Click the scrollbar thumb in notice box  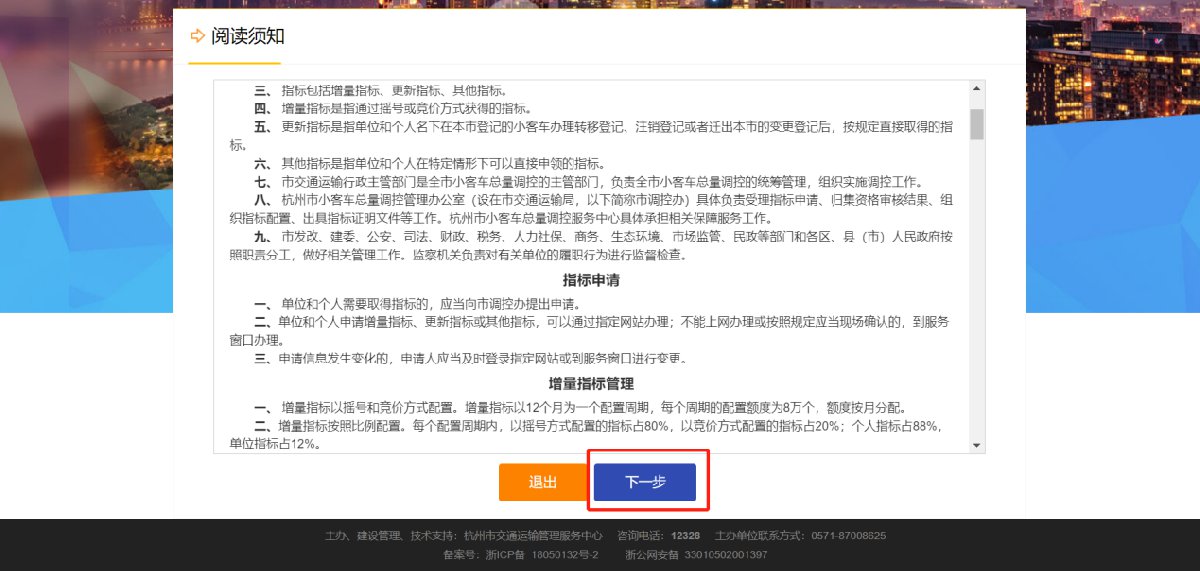(x=977, y=122)
